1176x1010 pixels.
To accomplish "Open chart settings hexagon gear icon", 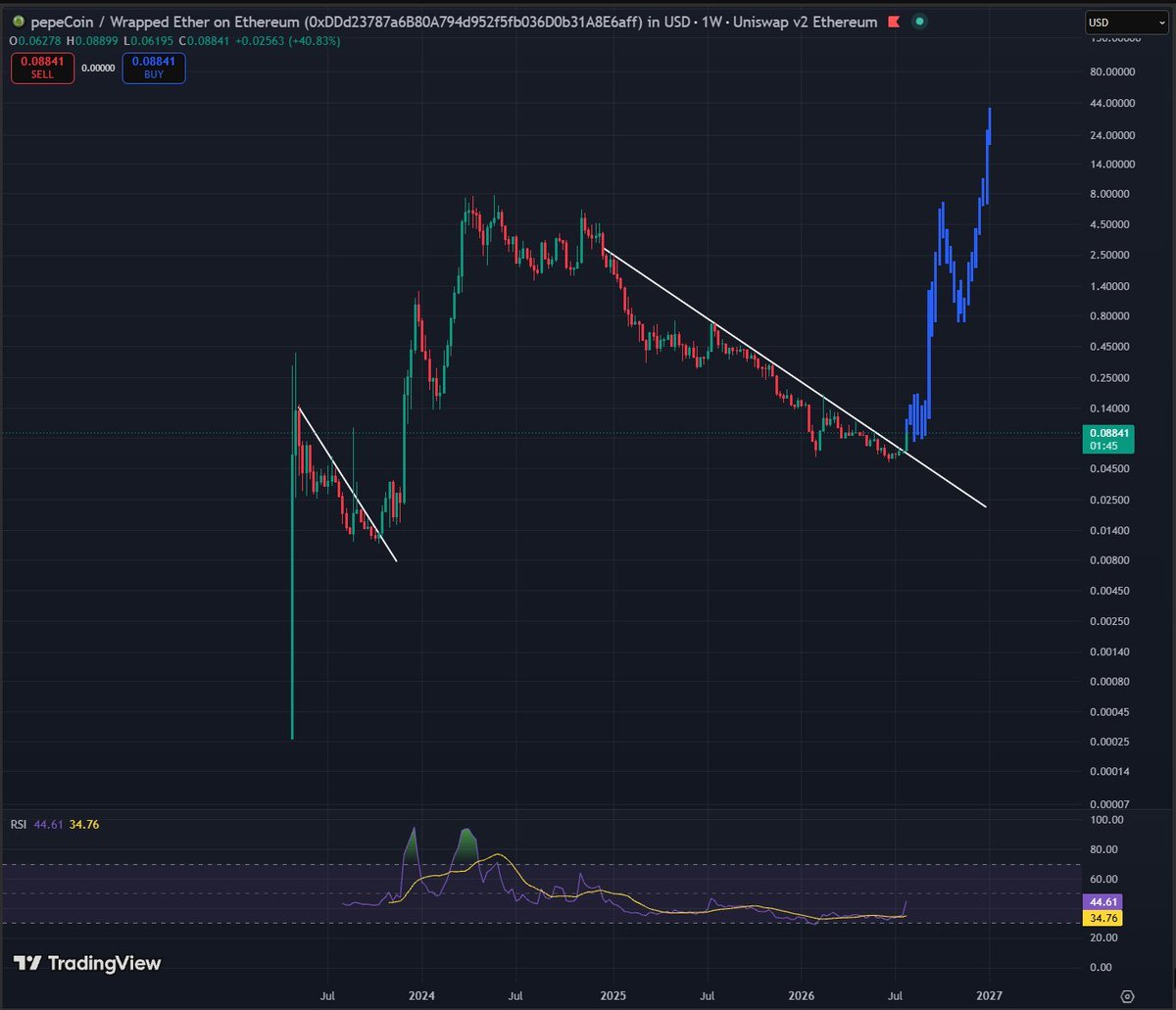I will pos(1128,995).
